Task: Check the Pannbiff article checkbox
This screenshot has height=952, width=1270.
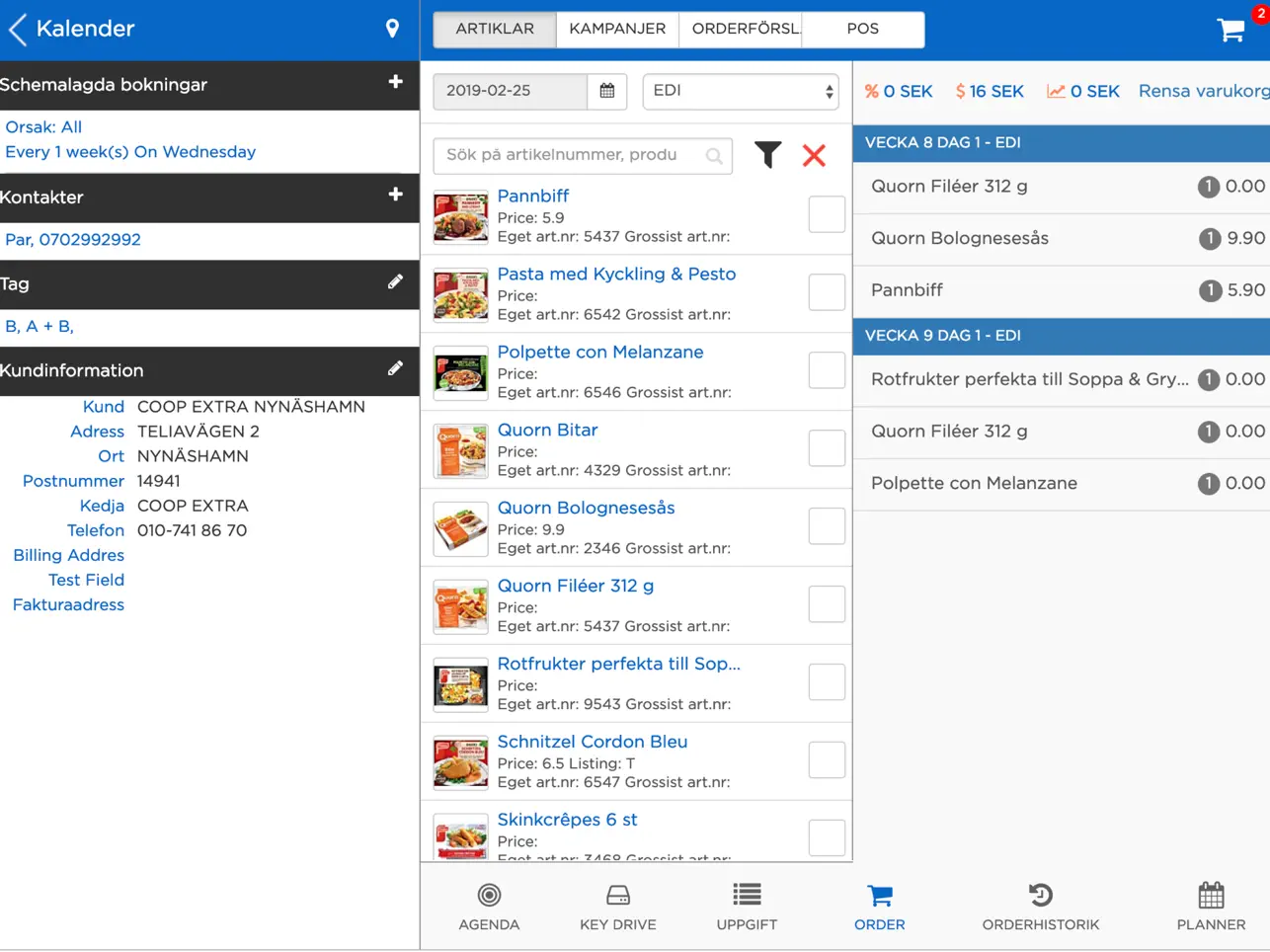Action: tap(827, 214)
